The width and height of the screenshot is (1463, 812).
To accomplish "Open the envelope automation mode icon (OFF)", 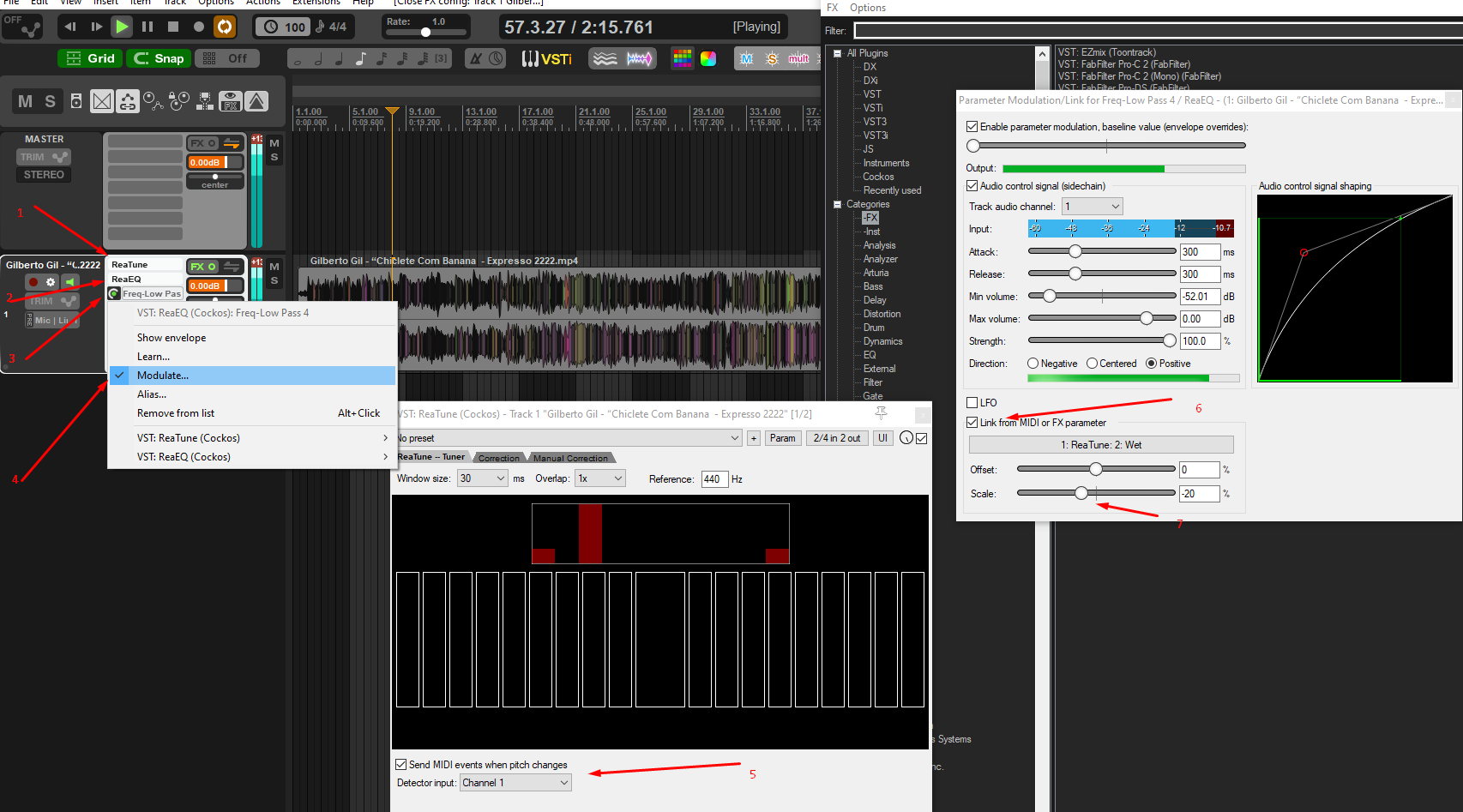I will (x=22, y=27).
